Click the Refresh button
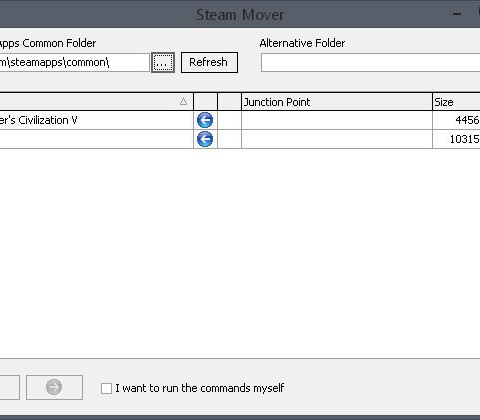Viewport: 480px width, 420px height. pyautogui.click(x=209, y=62)
